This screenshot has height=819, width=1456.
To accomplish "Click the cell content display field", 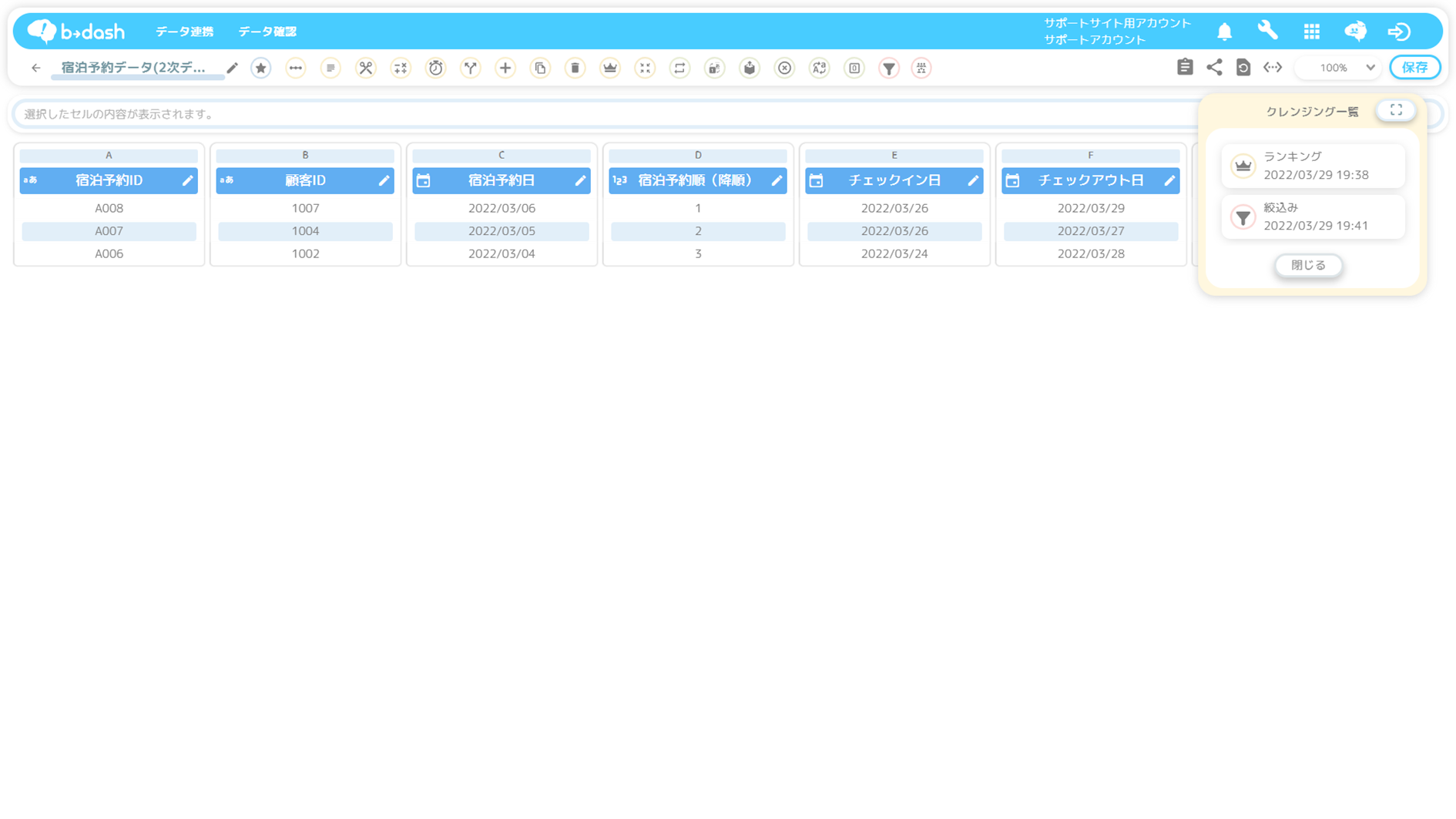I will coord(605,114).
